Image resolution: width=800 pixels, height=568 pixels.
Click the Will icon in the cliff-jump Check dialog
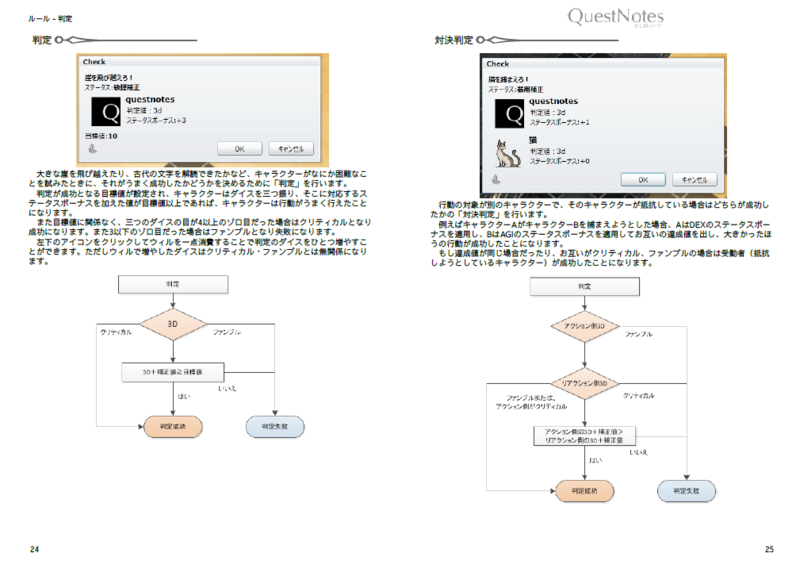(x=92, y=149)
